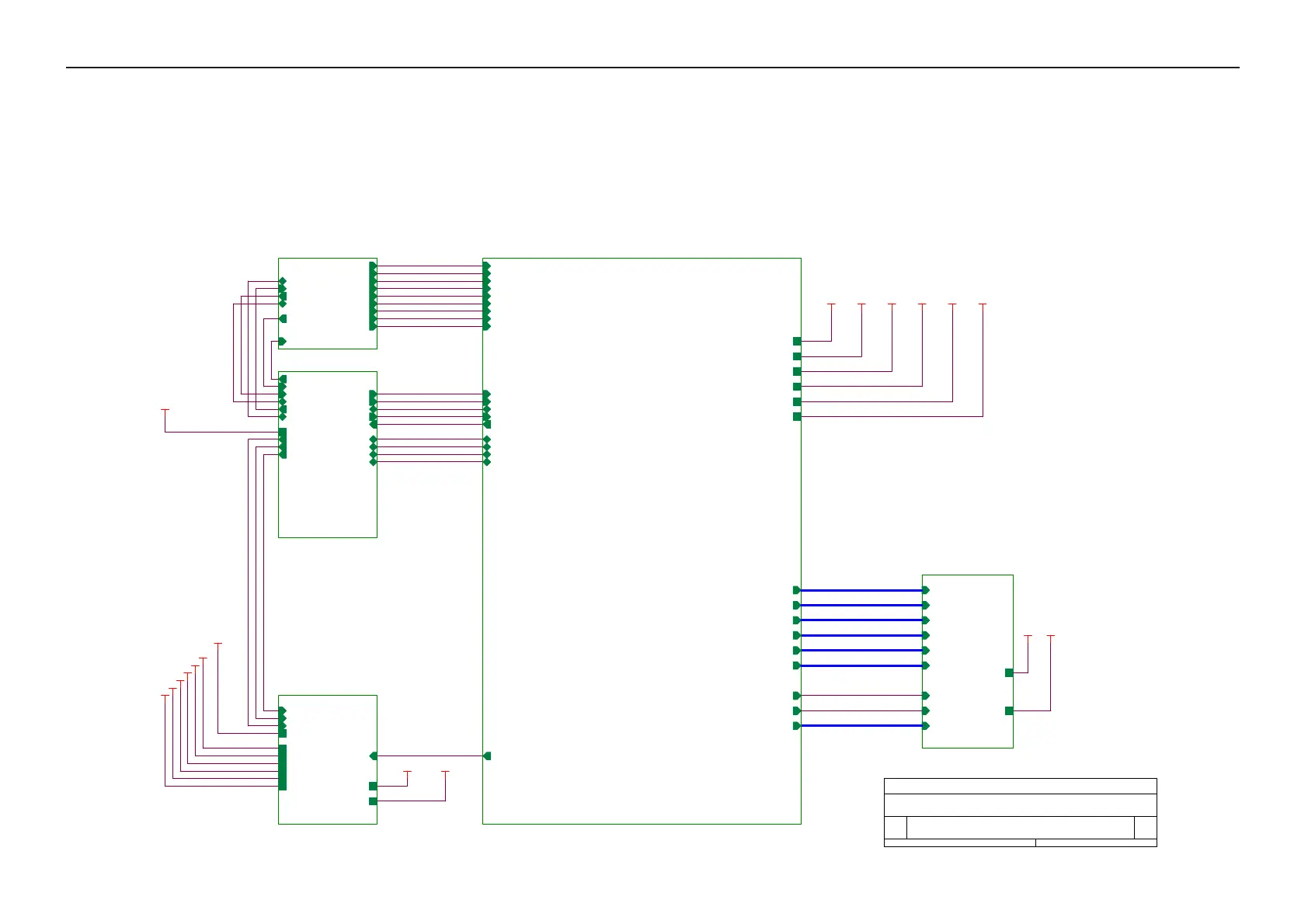Click the lone lower-left port on large block

coord(487,756)
